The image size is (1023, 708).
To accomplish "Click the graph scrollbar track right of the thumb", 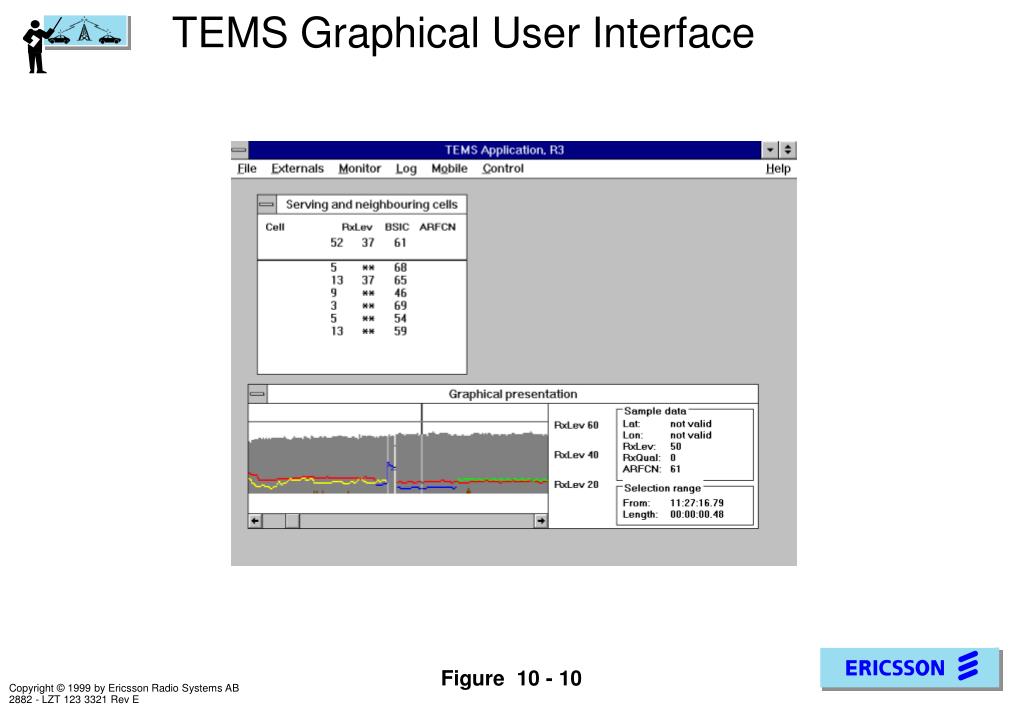I will pos(417,521).
